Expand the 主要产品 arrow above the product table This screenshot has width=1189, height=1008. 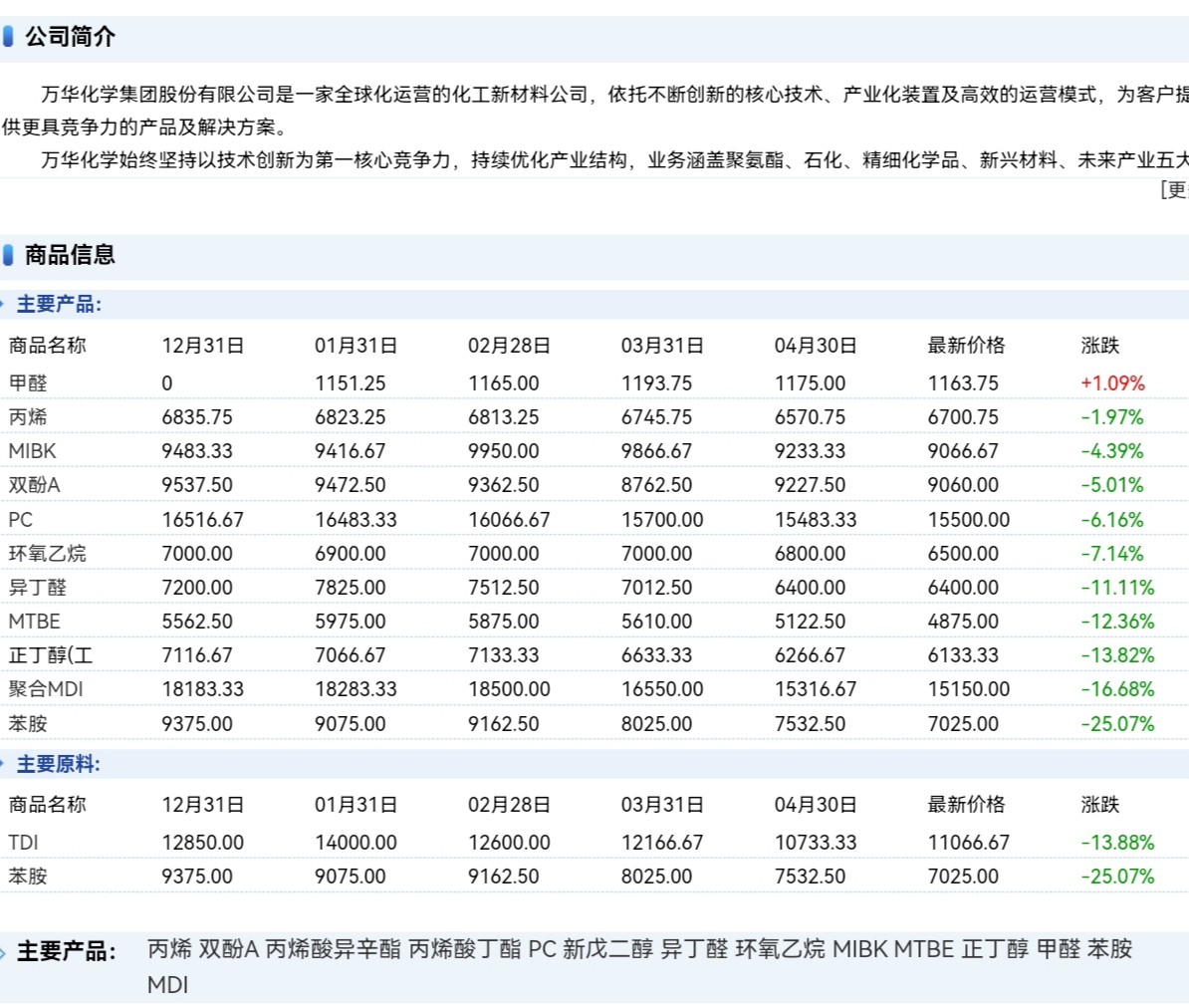2,305
